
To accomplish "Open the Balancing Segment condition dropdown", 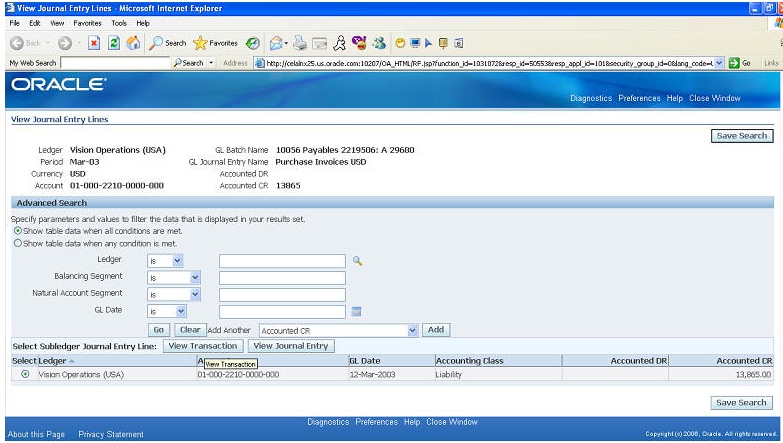I will (x=174, y=278).
